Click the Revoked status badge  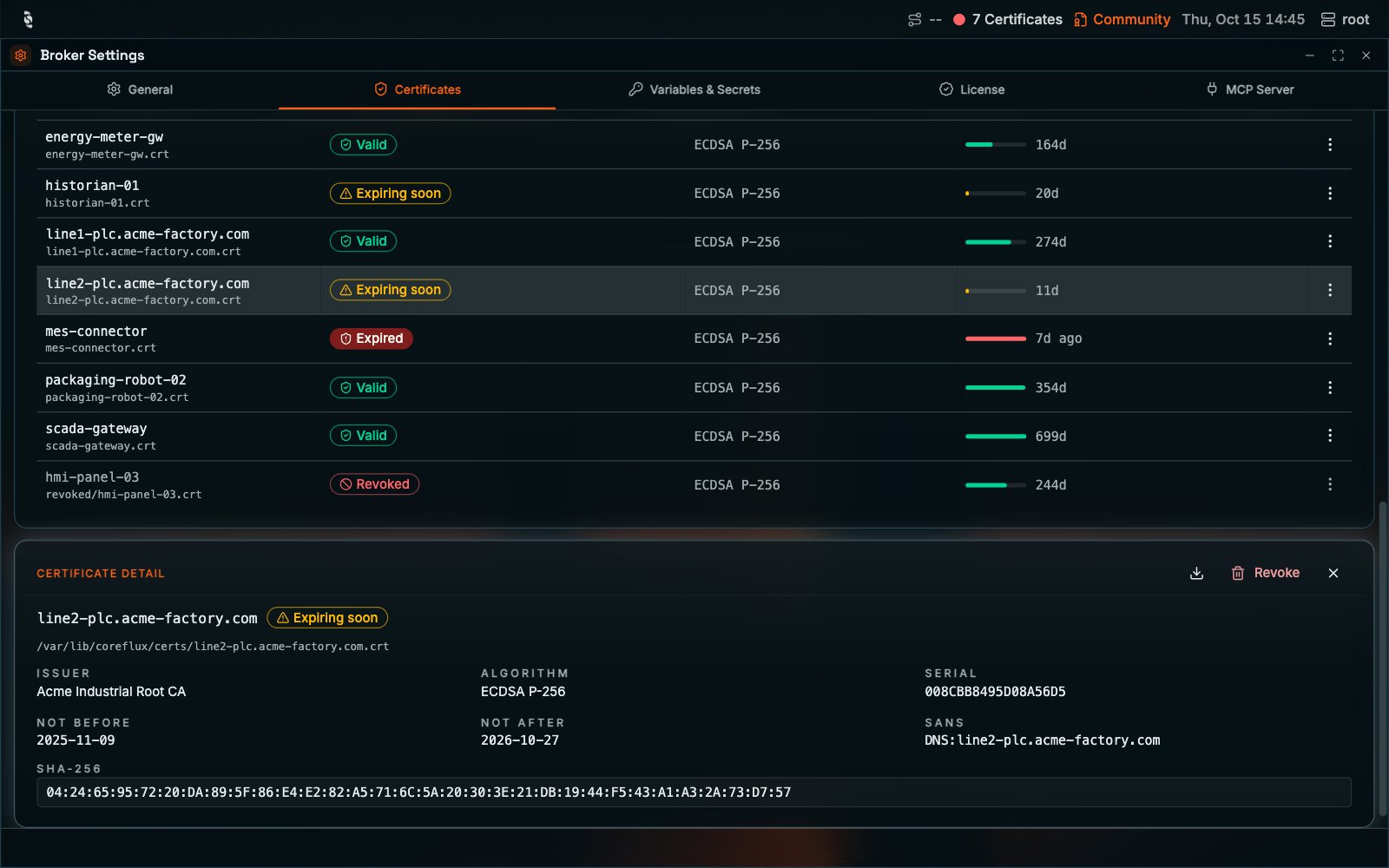tap(374, 484)
